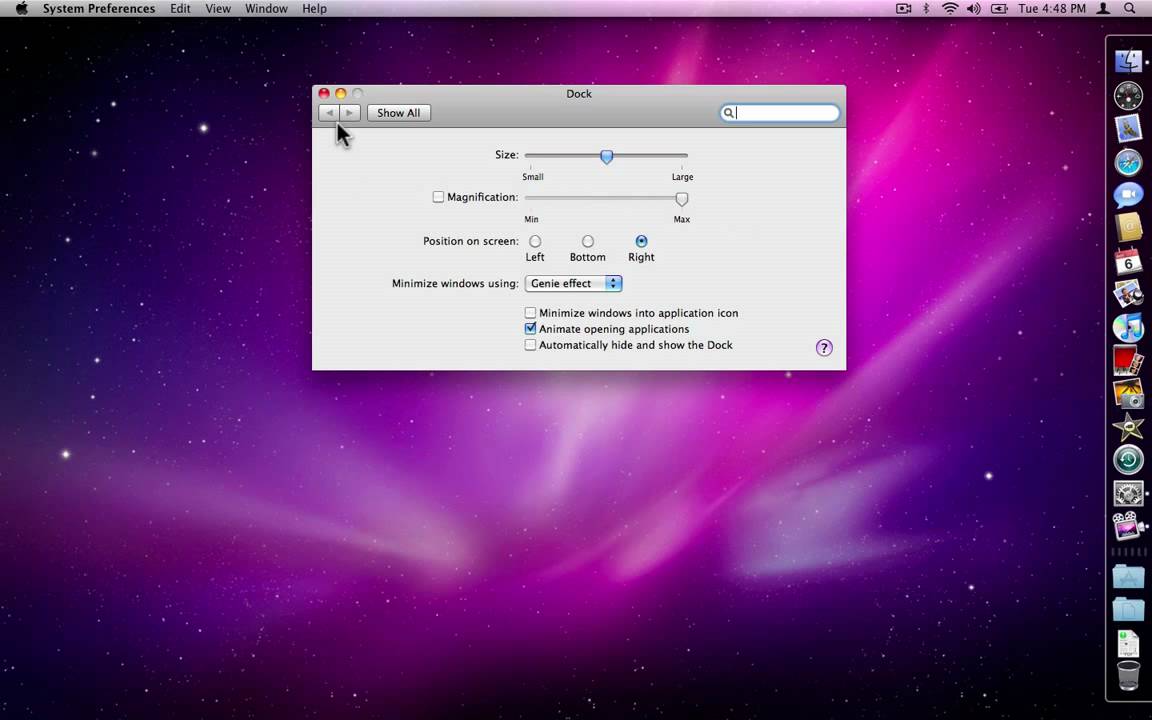Open Address Book in the Dock
The height and width of the screenshot is (720, 1152).
pyautogui.click(x=1128, y=228)
